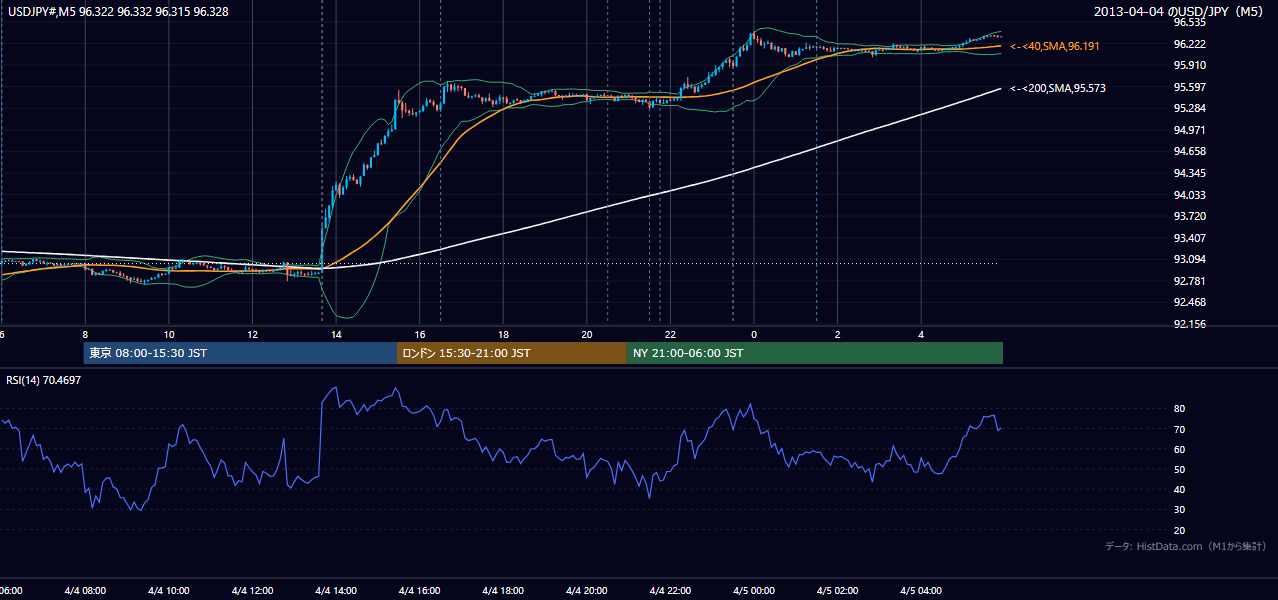Click the USDJPY#,M5 symbol header text
The height and width of the screenshot is (600, 1278).
[x=118, y=12]
